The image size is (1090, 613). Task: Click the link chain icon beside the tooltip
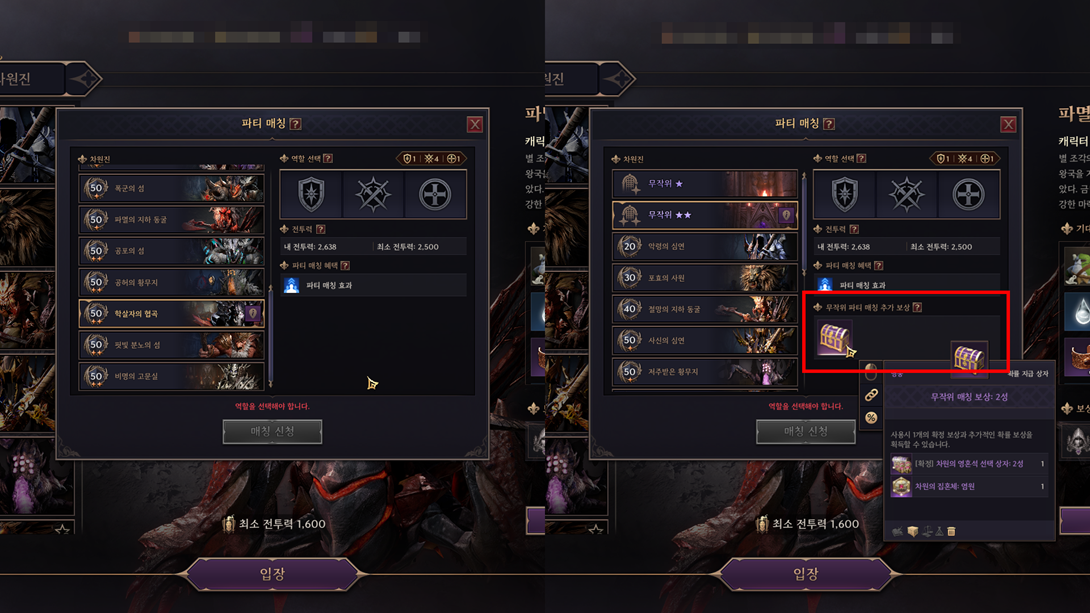(871, 395)
